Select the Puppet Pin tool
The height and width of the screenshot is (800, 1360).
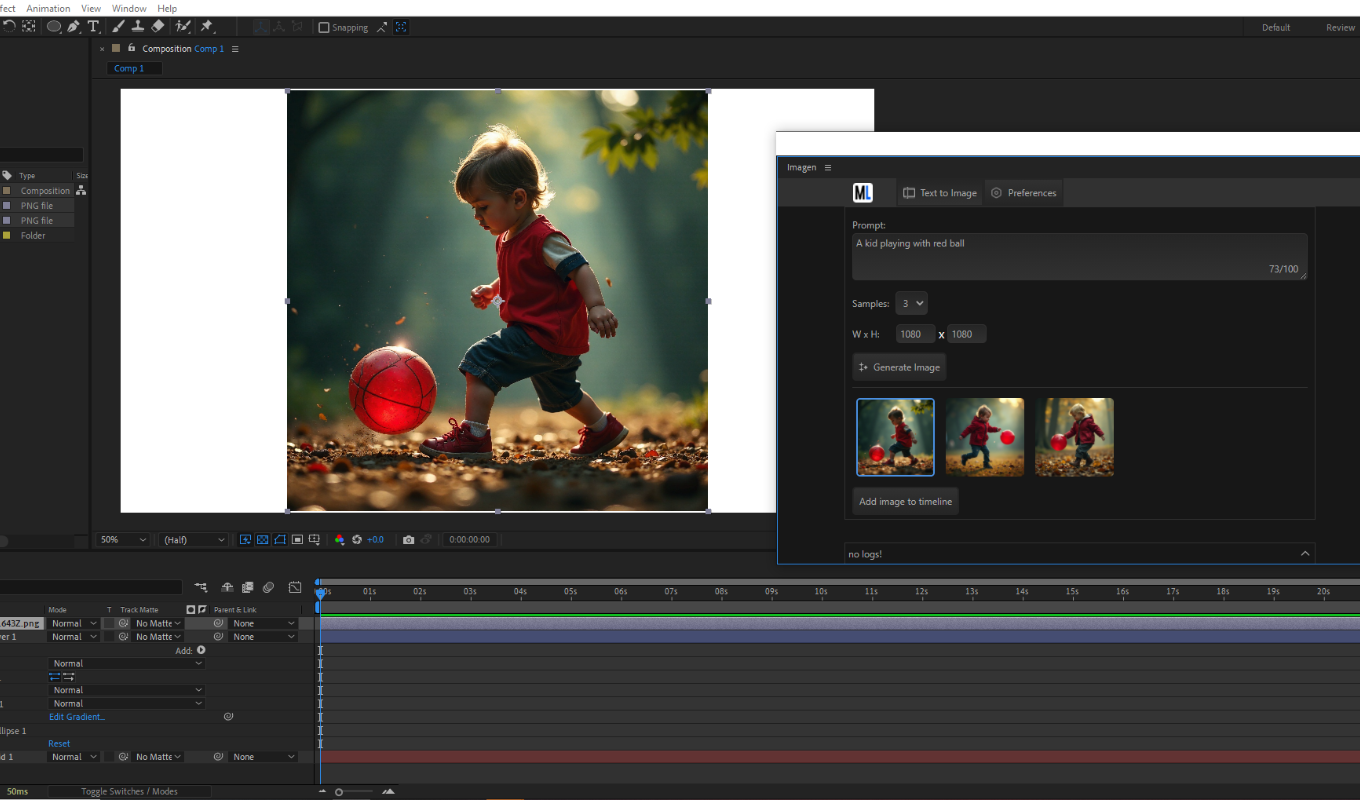207,27
